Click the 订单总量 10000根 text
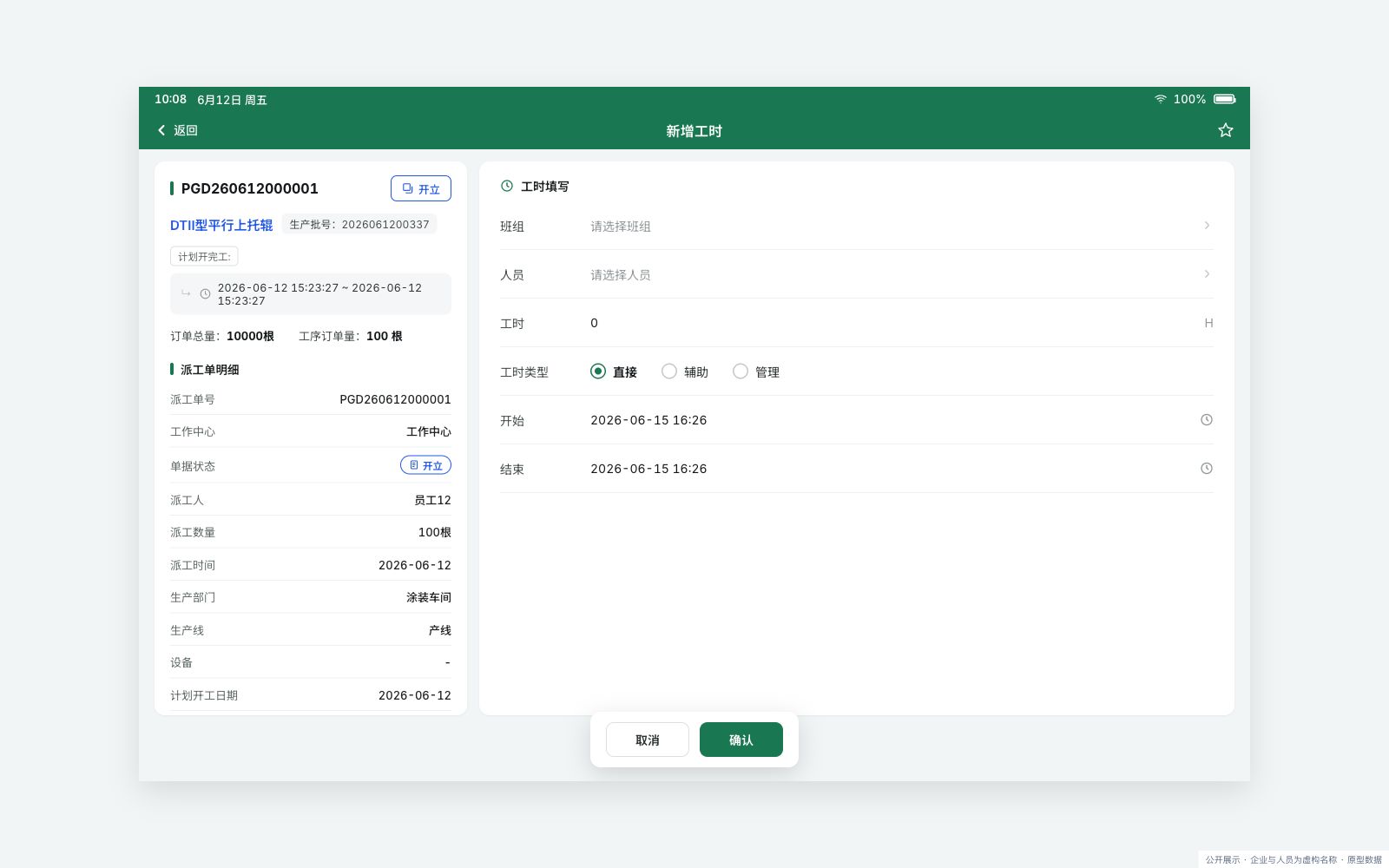This screenshot has height=868, width=1389. [x=222, y=336]
